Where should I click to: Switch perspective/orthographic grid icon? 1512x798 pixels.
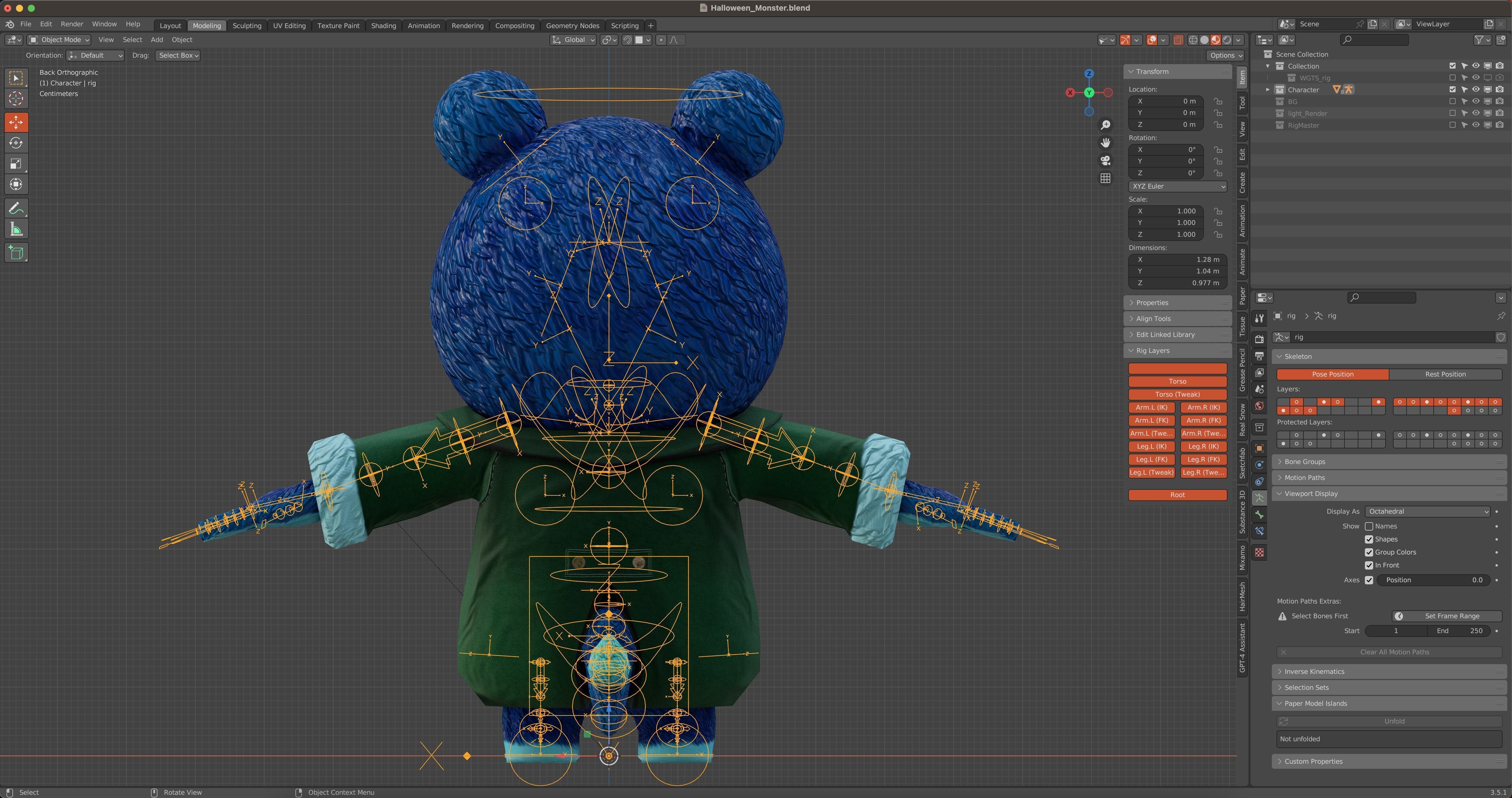pyautogui.click(x=1105, y=179)
